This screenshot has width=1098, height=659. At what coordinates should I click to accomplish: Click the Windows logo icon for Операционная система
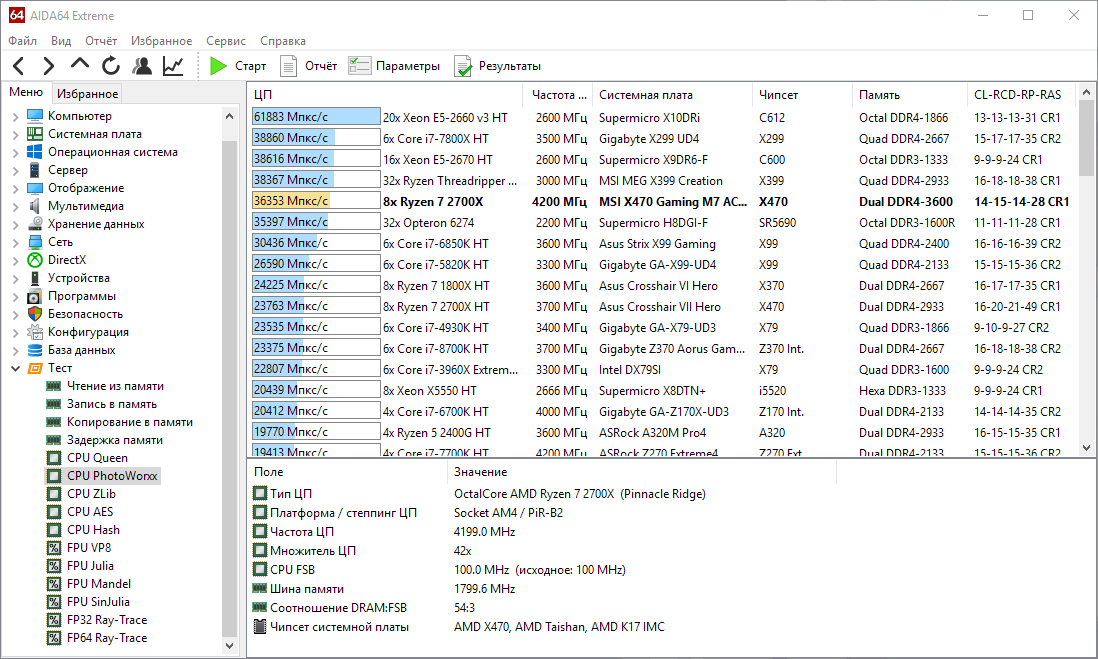(35, 152)
